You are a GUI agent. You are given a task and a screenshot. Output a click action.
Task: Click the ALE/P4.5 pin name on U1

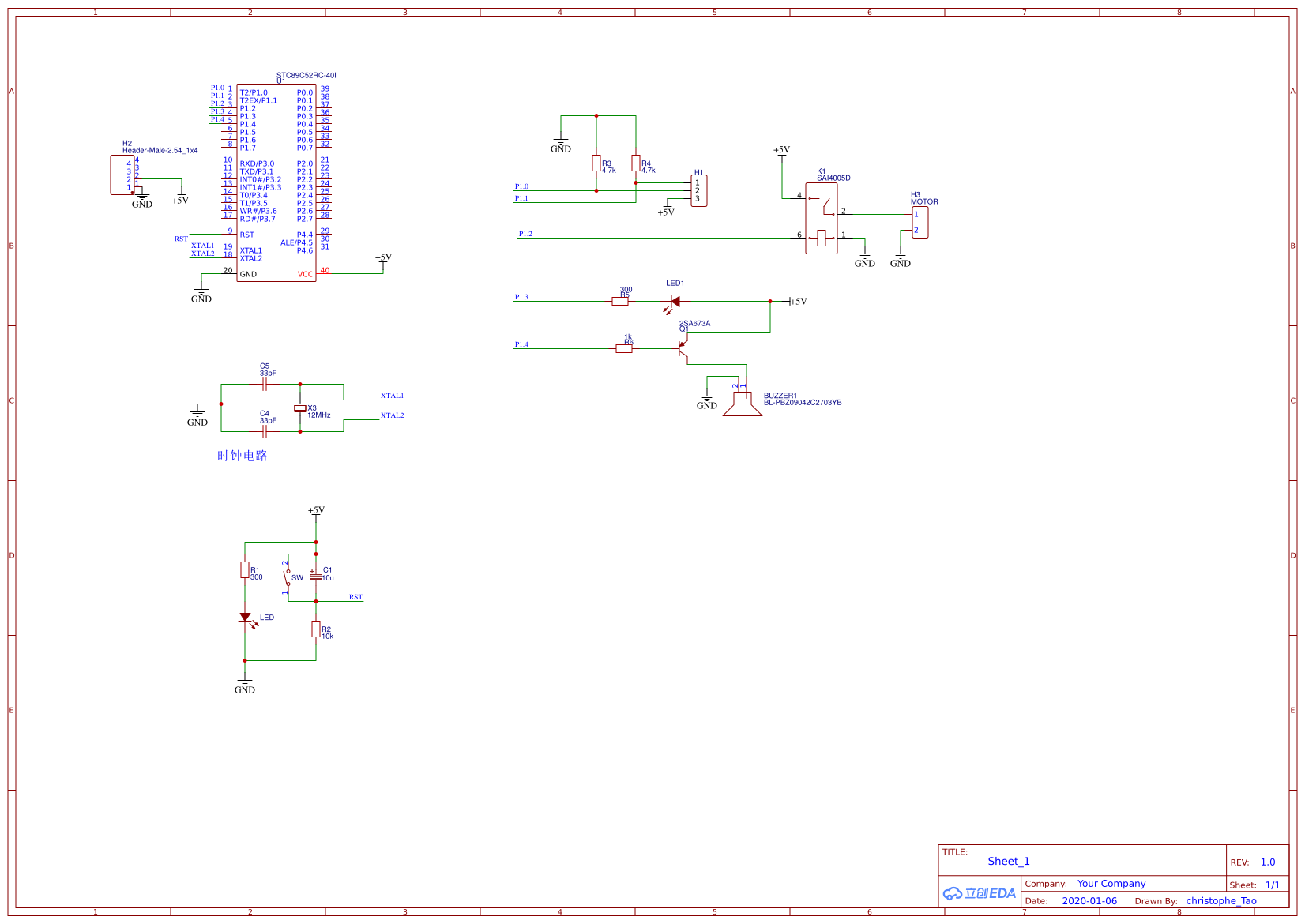[x=296, y=242]
